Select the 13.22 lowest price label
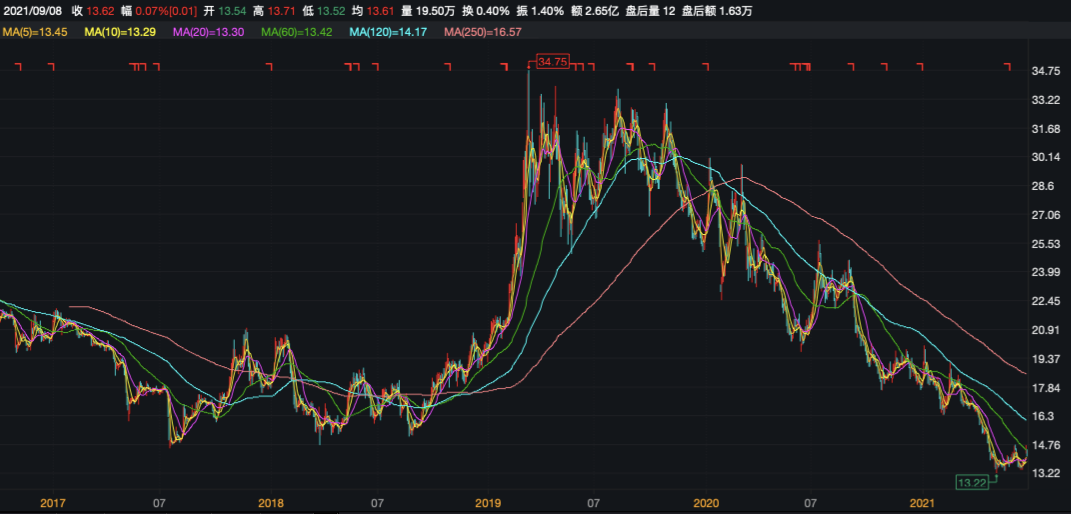This screenshot has width=1071, height=514. point(972,482)
